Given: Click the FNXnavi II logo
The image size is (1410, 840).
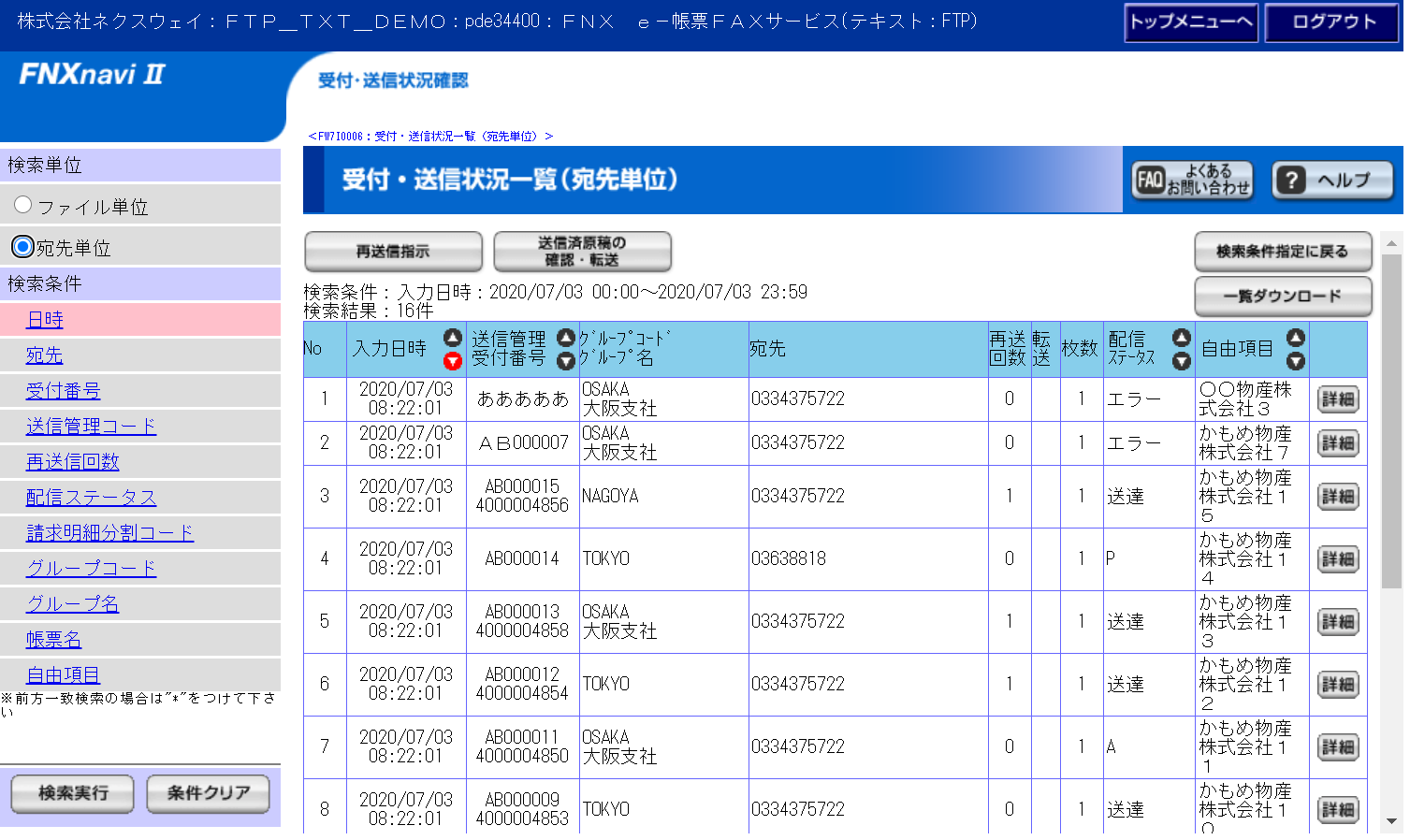Looking at the screenshot, I should [92, 75].
